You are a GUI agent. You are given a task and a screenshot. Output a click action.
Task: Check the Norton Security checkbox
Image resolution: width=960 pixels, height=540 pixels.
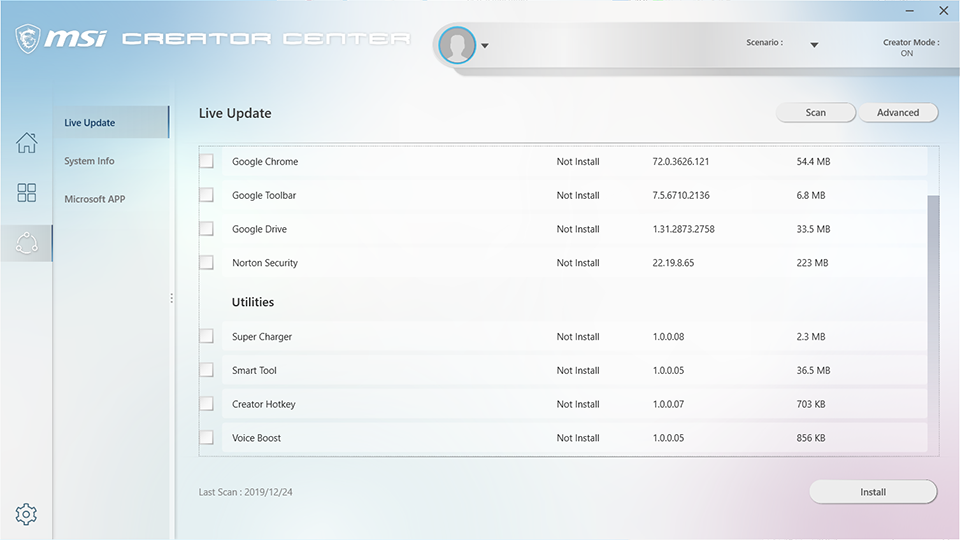pyautogui.click(x=206, y=262)
